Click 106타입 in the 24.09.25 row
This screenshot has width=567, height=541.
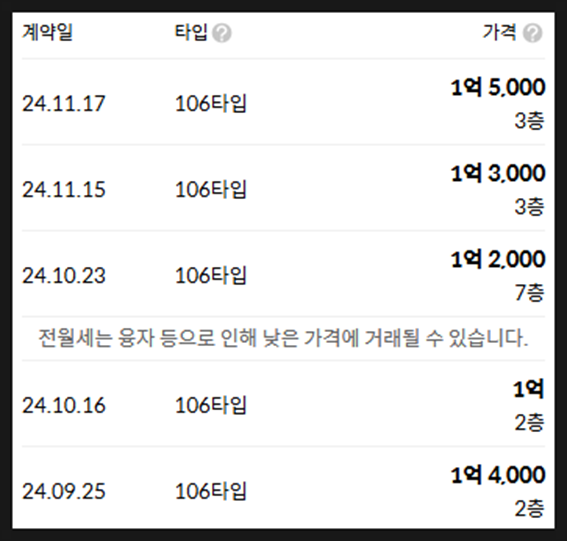tap(211, 491)
